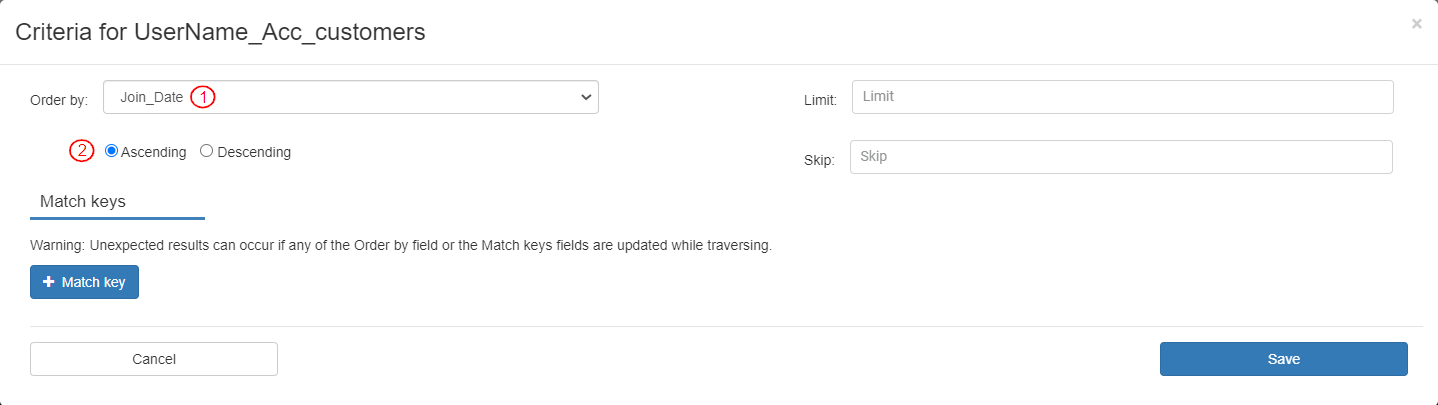Click the red circled number 2 marker
The image size is (1438, 405).
[81, 152]
